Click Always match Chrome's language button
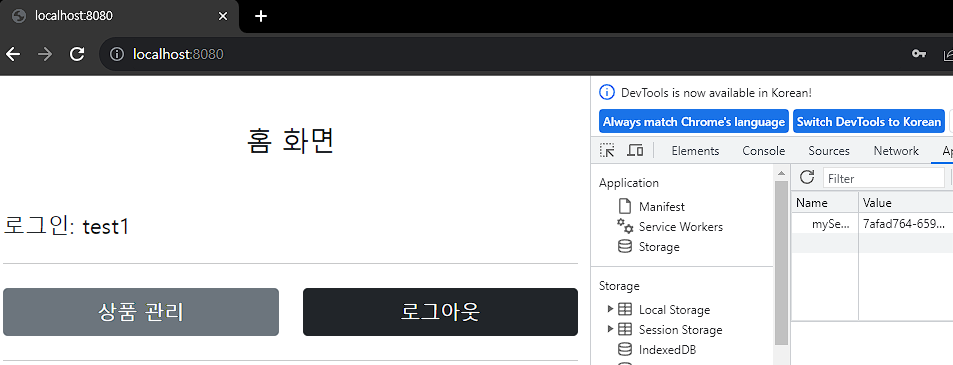Viewport: 953px width, 365px height. (694, 121)
